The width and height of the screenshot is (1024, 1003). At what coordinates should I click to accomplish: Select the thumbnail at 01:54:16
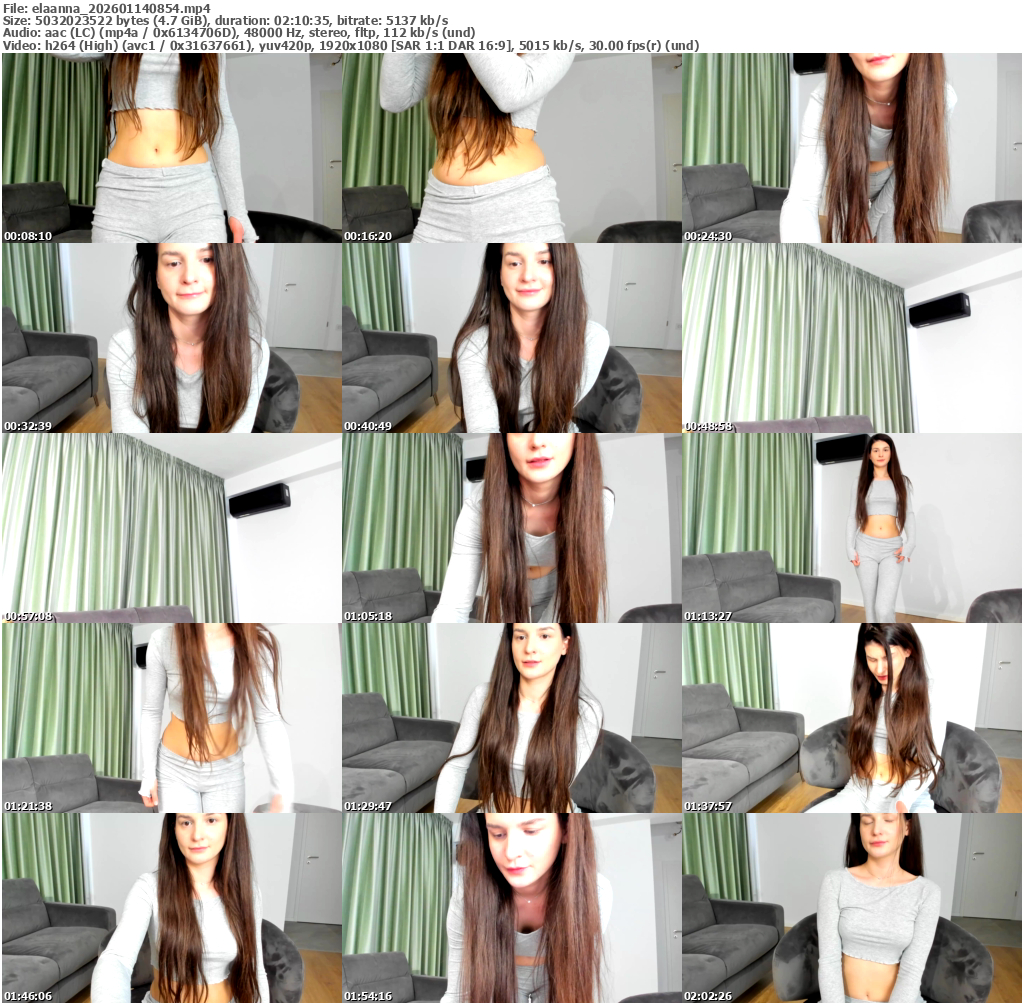(511, 907)
